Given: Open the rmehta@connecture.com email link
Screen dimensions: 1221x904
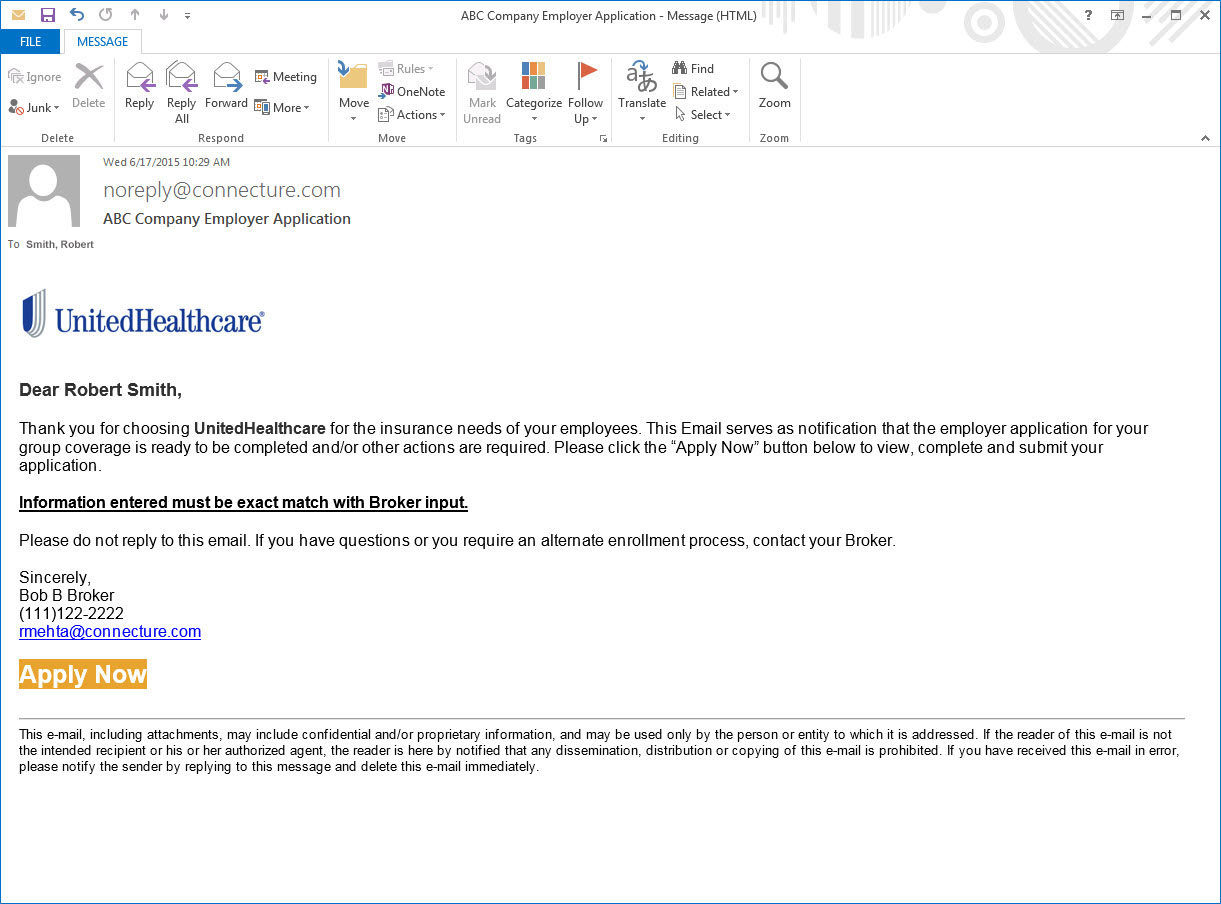Looking at the screenshot, I should click(110, 632).
